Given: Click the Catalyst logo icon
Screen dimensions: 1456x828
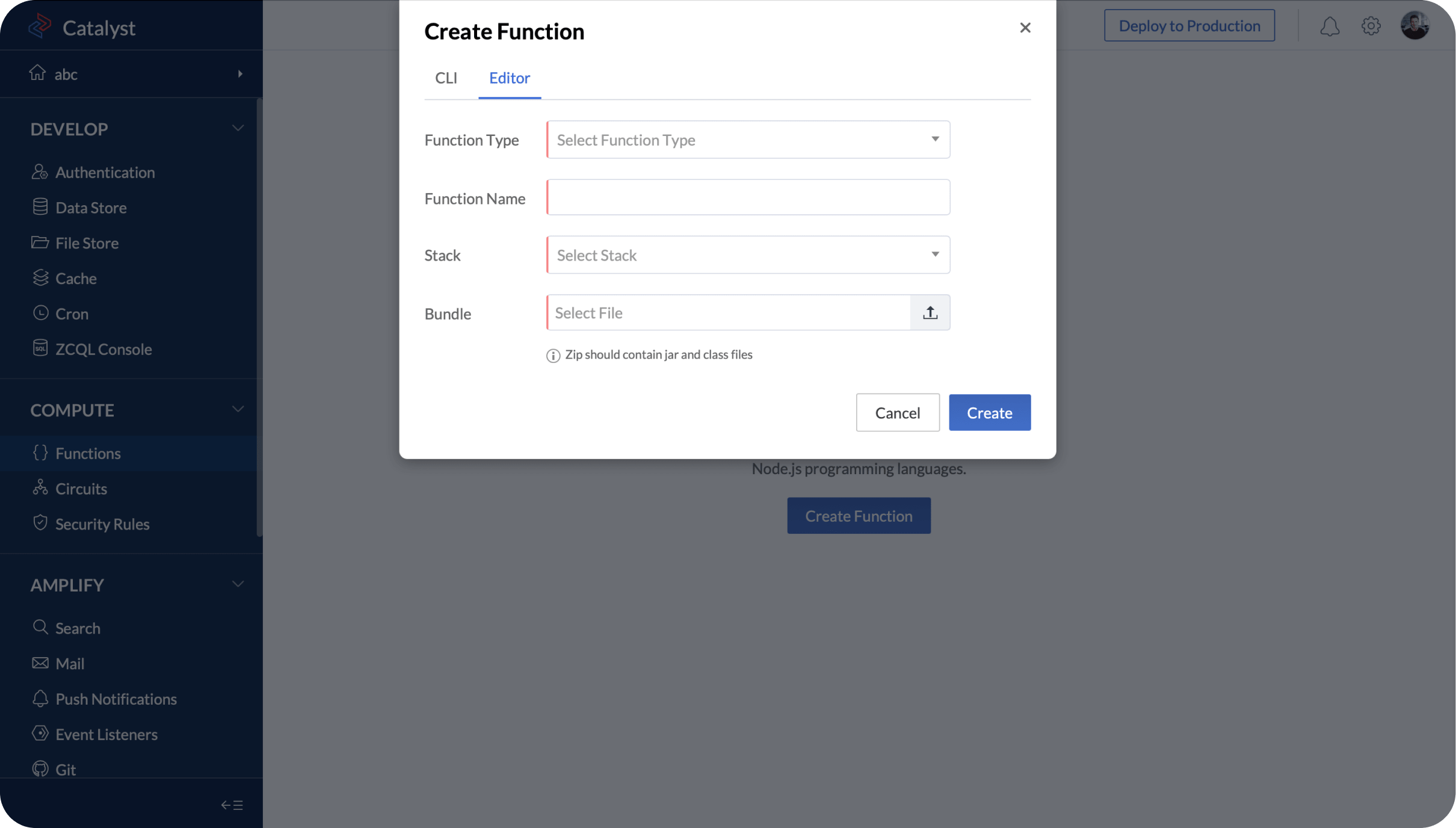Looking at the screenshot, I should pyautogui.click(x=40, y=26).
